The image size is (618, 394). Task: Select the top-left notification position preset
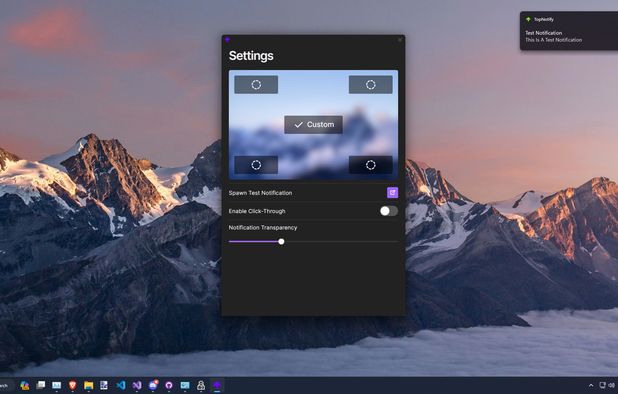tap(256, 85)
